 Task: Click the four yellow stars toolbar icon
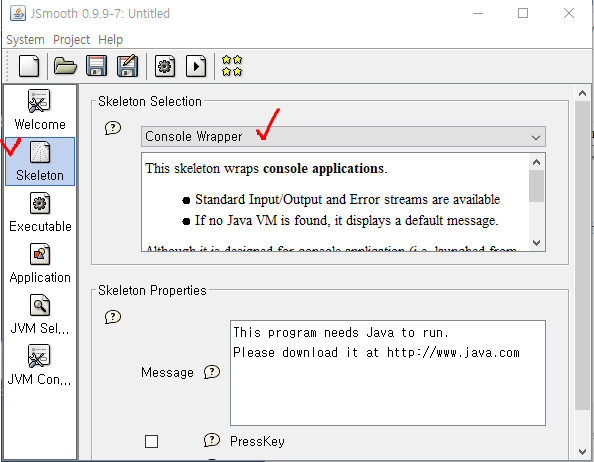click(x=232, y=66)
